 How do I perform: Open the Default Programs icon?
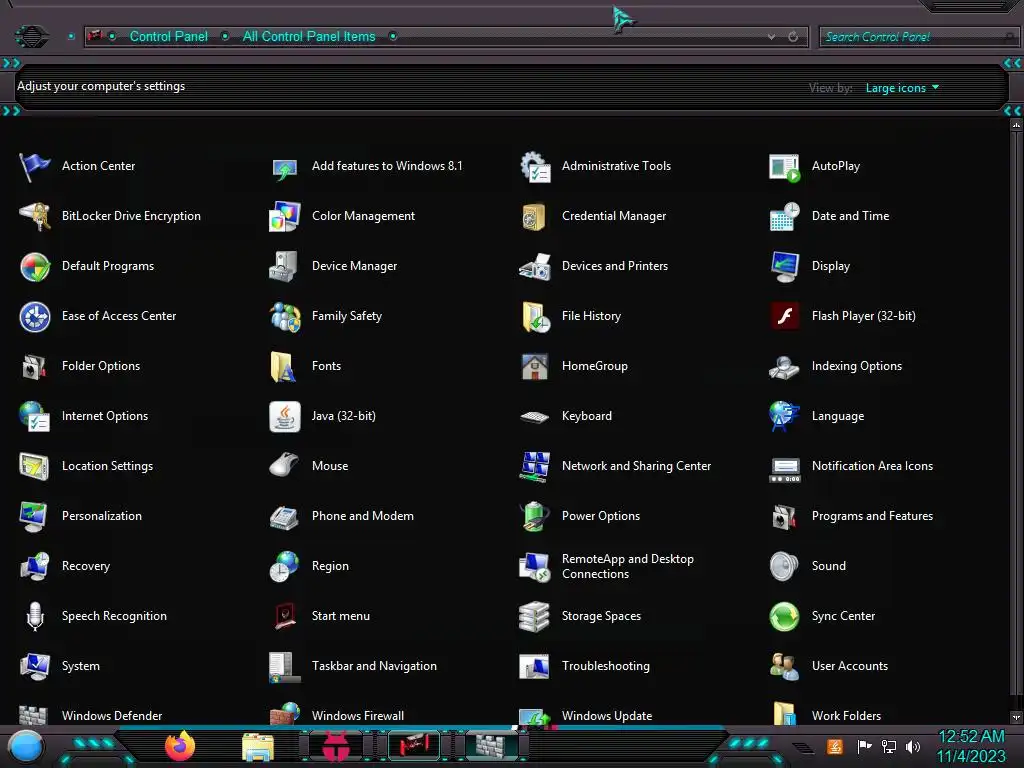pos(35,266)
